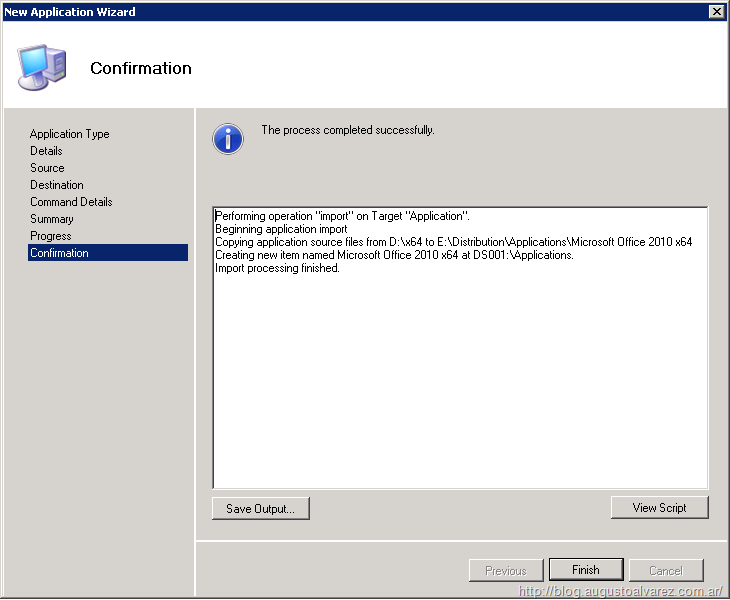
Task: Open the View Script button
Action: point(659,508)
